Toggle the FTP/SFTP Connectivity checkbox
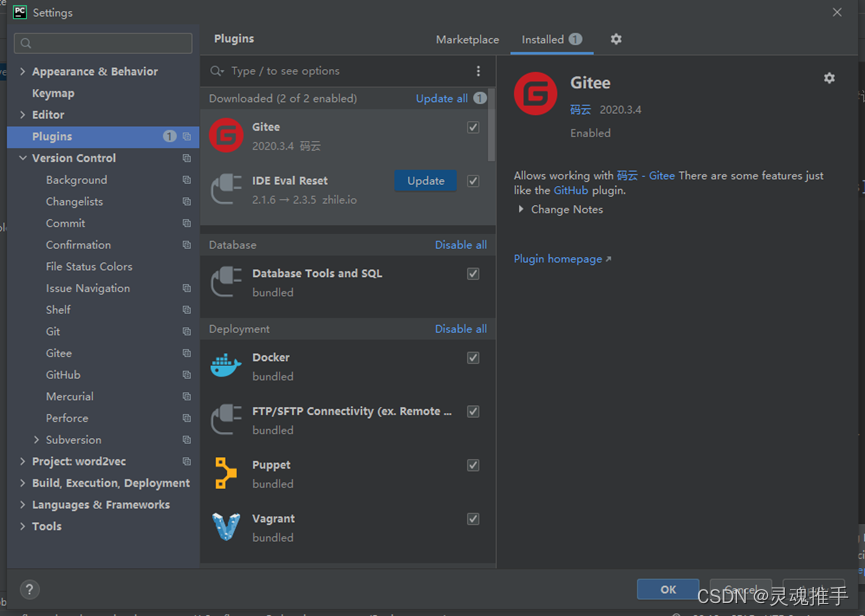Viewport: 865px width, 616px height. (473, 411)
